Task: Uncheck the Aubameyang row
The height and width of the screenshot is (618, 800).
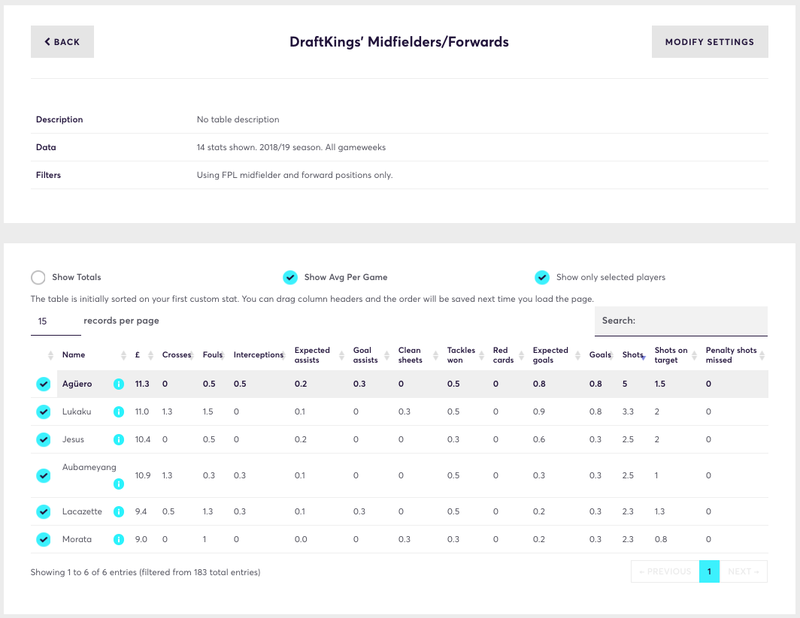Action: (x=43, y=476)
